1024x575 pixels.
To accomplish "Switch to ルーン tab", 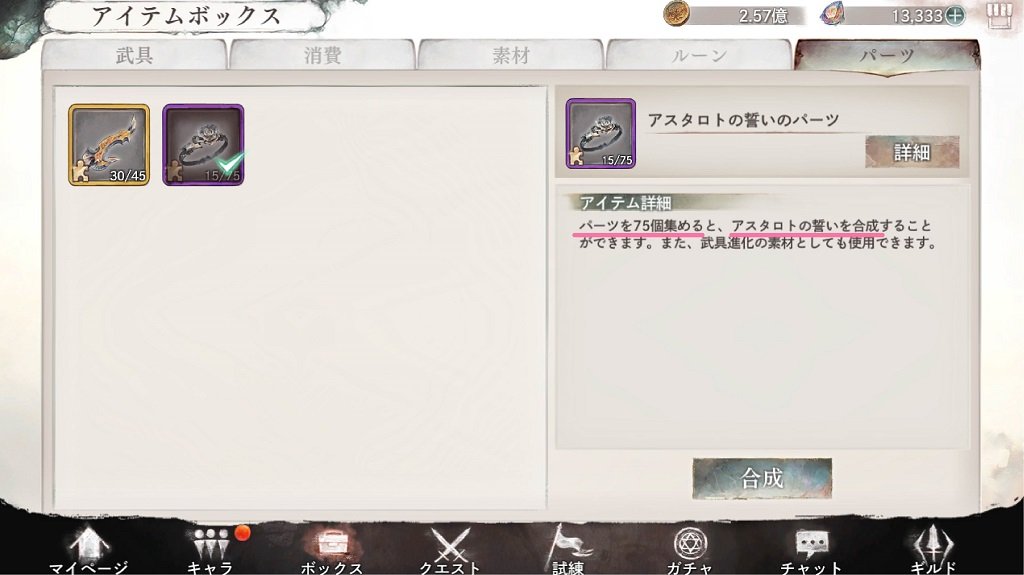I will coord(699,55).
